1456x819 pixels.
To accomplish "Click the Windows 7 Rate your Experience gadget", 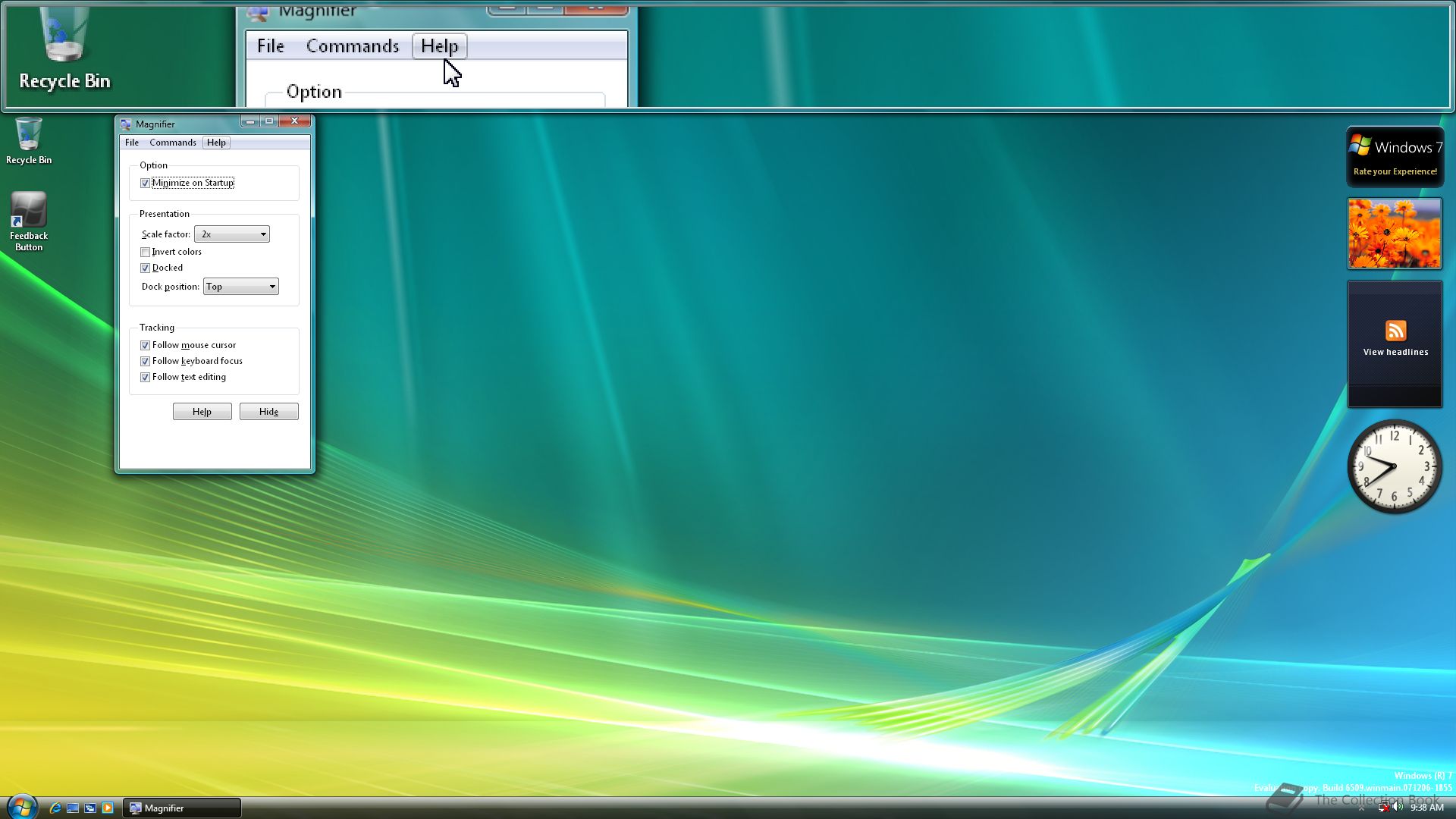I will click(x=1395, y=157).
